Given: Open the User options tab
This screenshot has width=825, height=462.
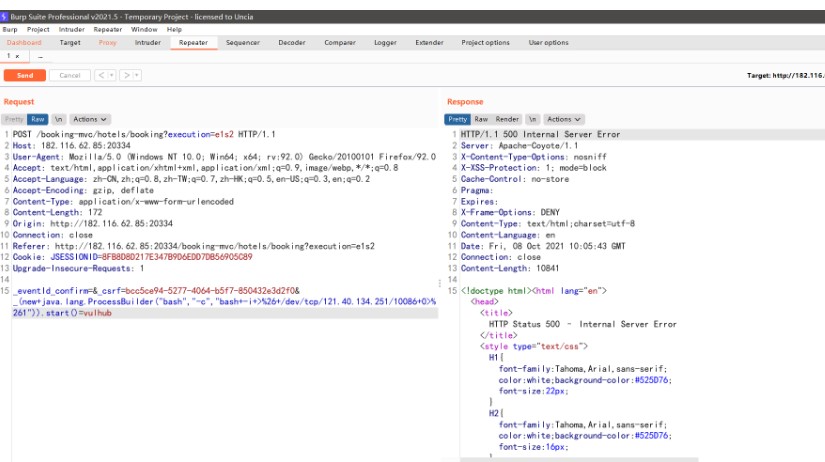Looking at the screenshot, I should click(x=548, y=43).
